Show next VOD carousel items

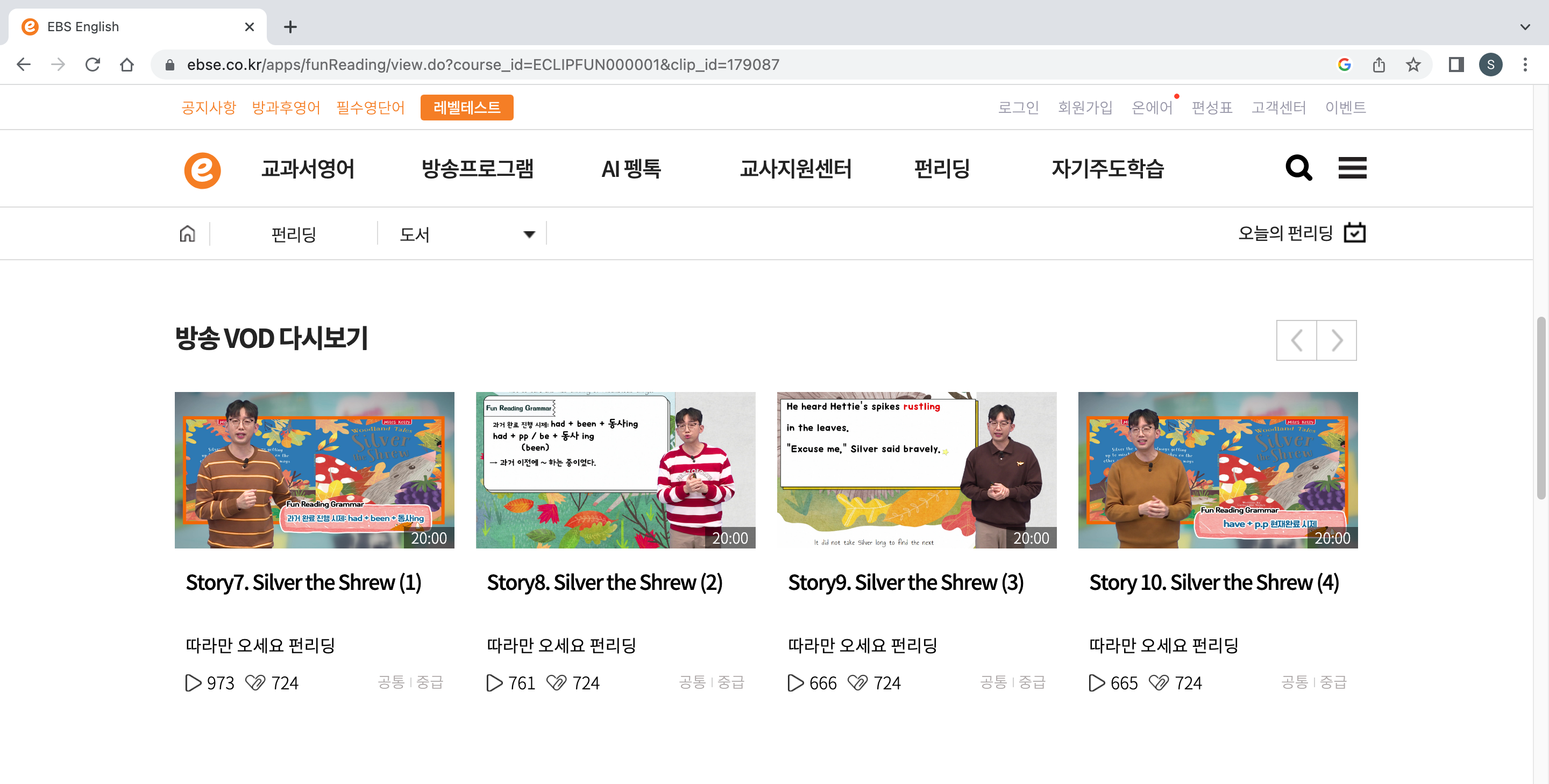[1336, 340]
